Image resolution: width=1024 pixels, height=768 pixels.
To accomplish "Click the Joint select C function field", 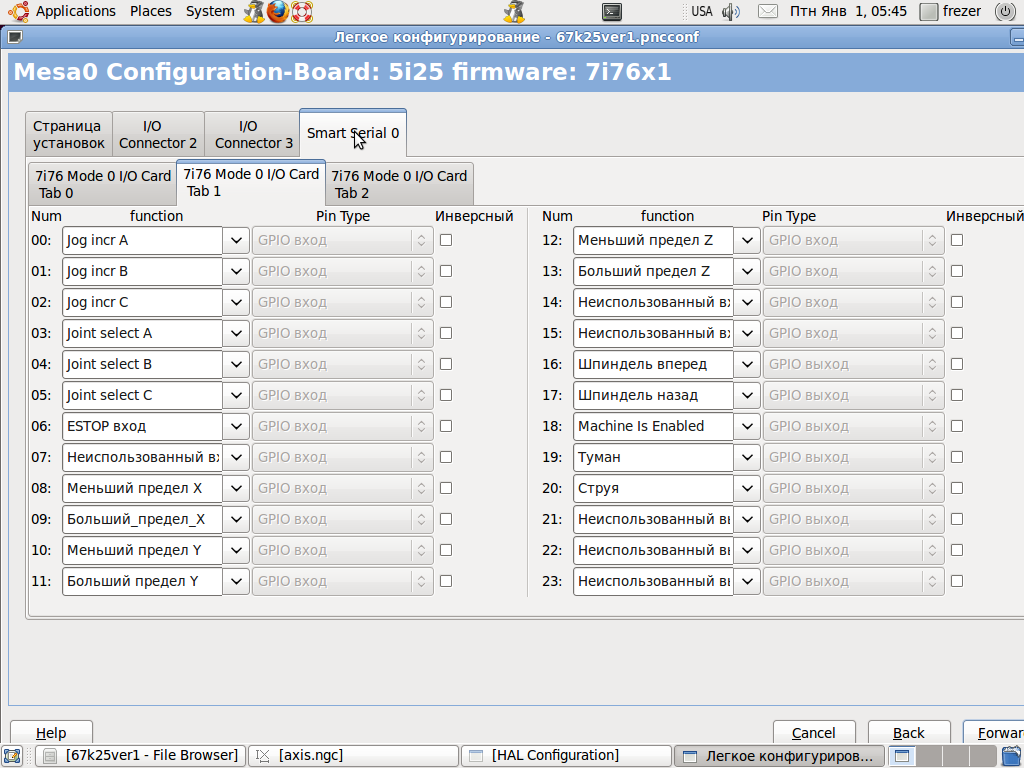I will (x=142, y=395).
